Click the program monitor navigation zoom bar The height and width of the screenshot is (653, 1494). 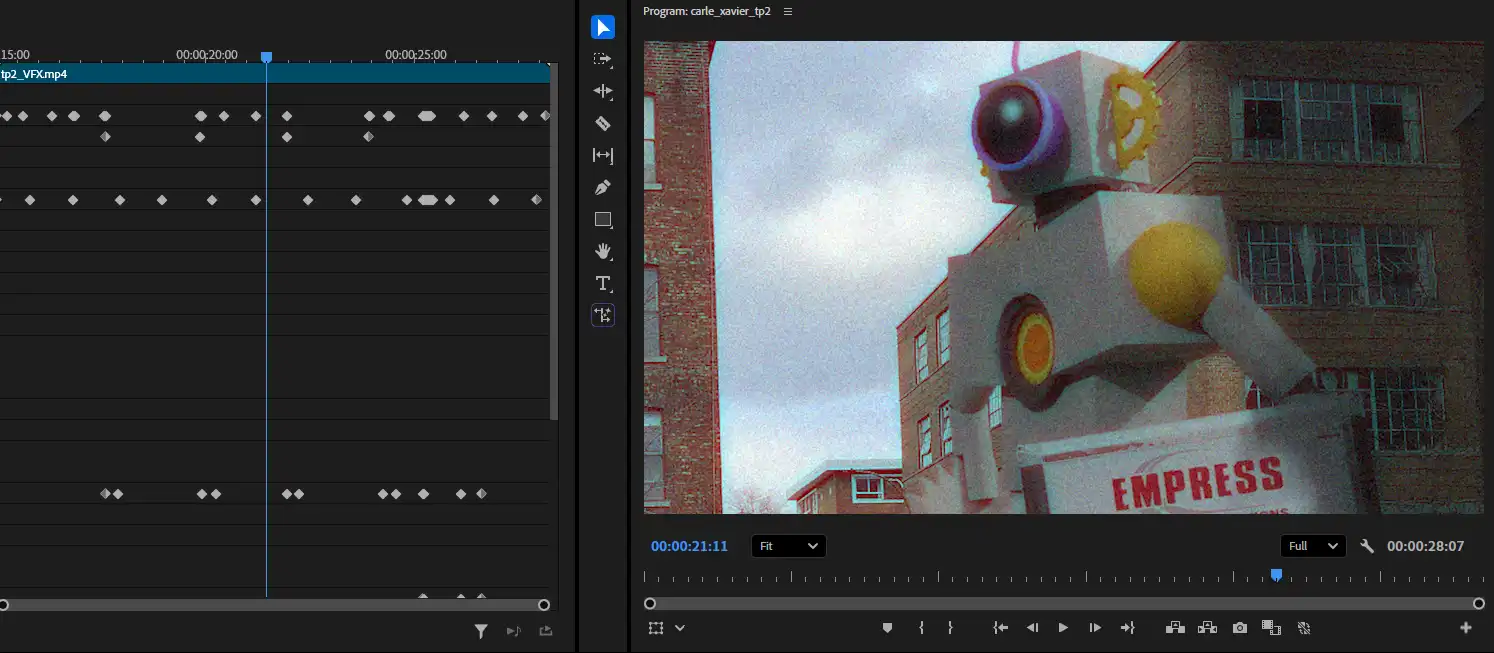pos(1064,603)
